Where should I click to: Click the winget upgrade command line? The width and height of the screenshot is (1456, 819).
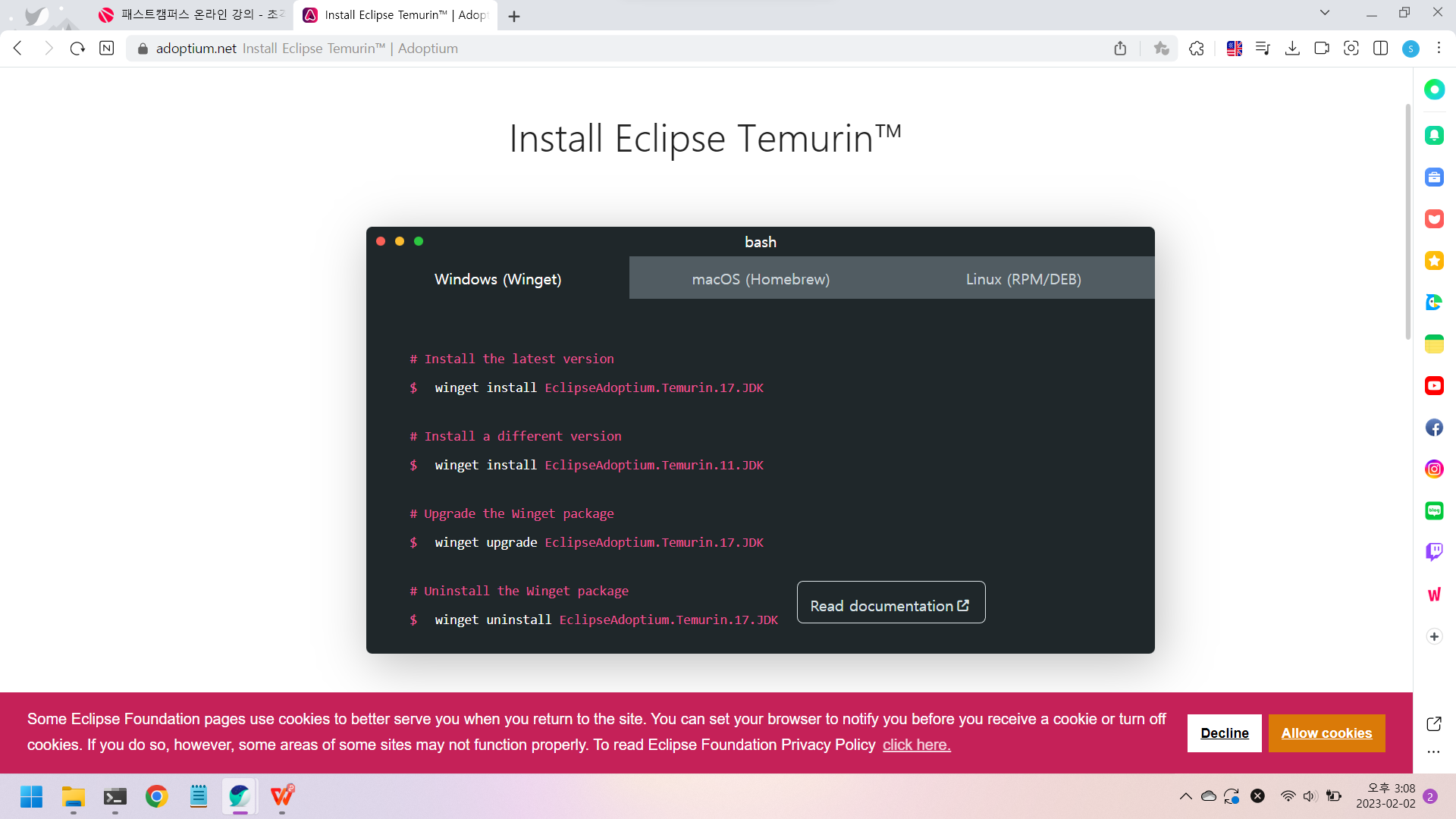click(599, 542)
